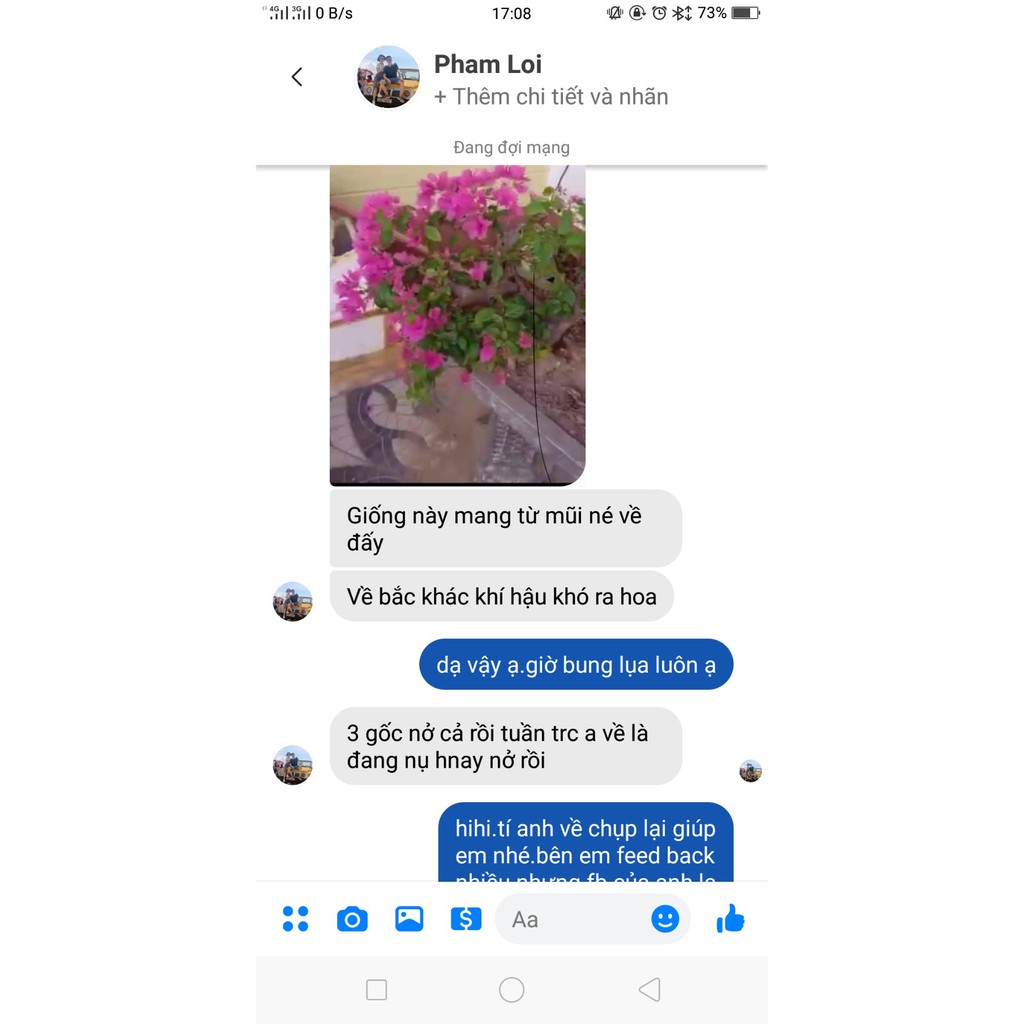This screenshot has height=1024, width=1024.
Task: Tap the Android home circle button
Action: point(511,989)
